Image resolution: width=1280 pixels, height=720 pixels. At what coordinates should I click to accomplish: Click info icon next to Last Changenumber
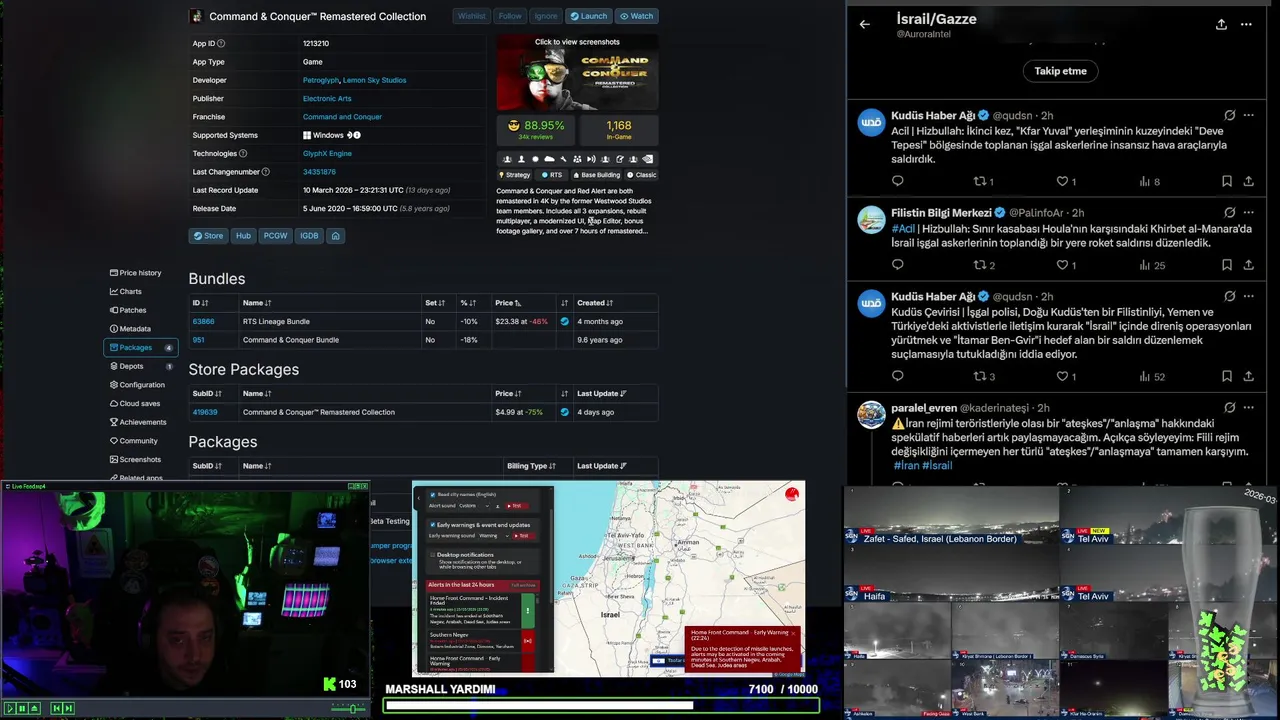[265, 172]
